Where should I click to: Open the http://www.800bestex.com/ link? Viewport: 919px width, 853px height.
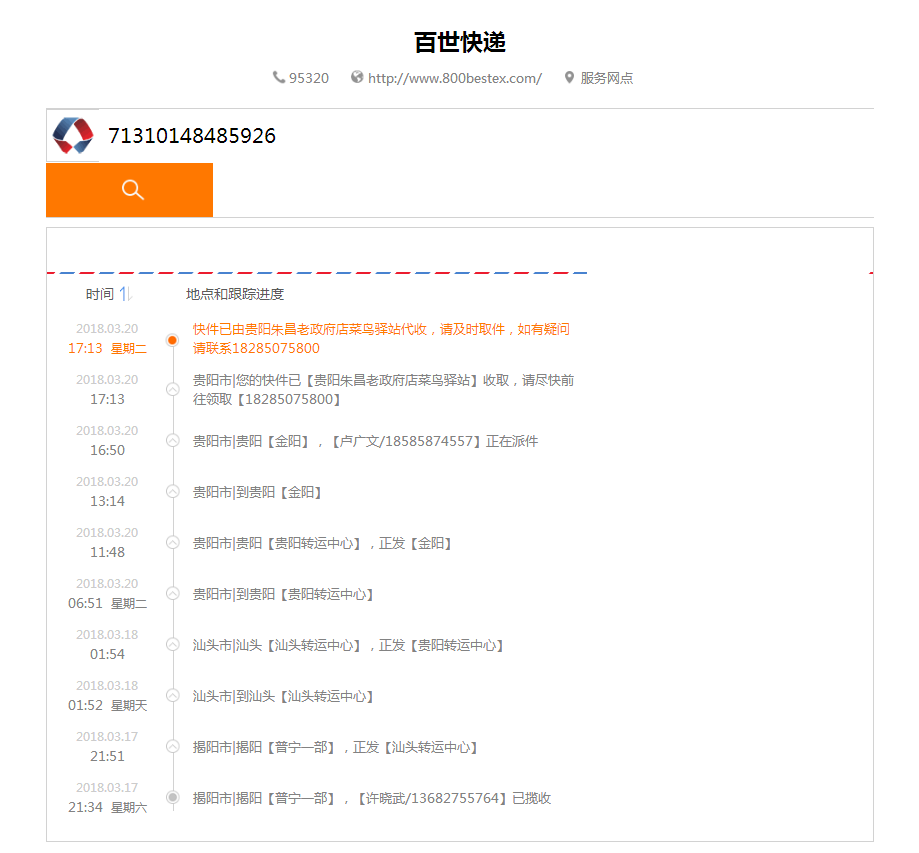455,78
